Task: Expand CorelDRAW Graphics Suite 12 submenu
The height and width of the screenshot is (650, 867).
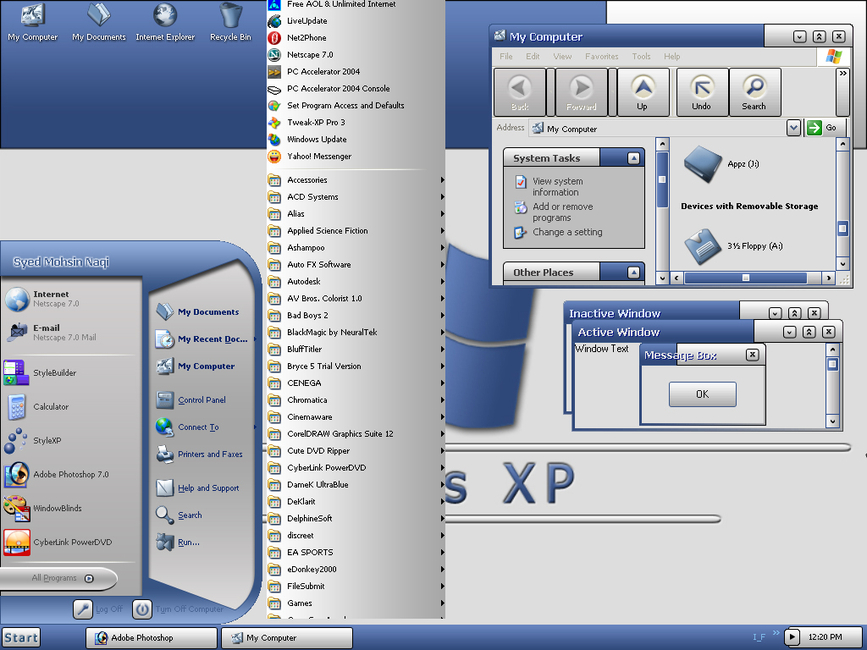Action: [x=356, y=434]
